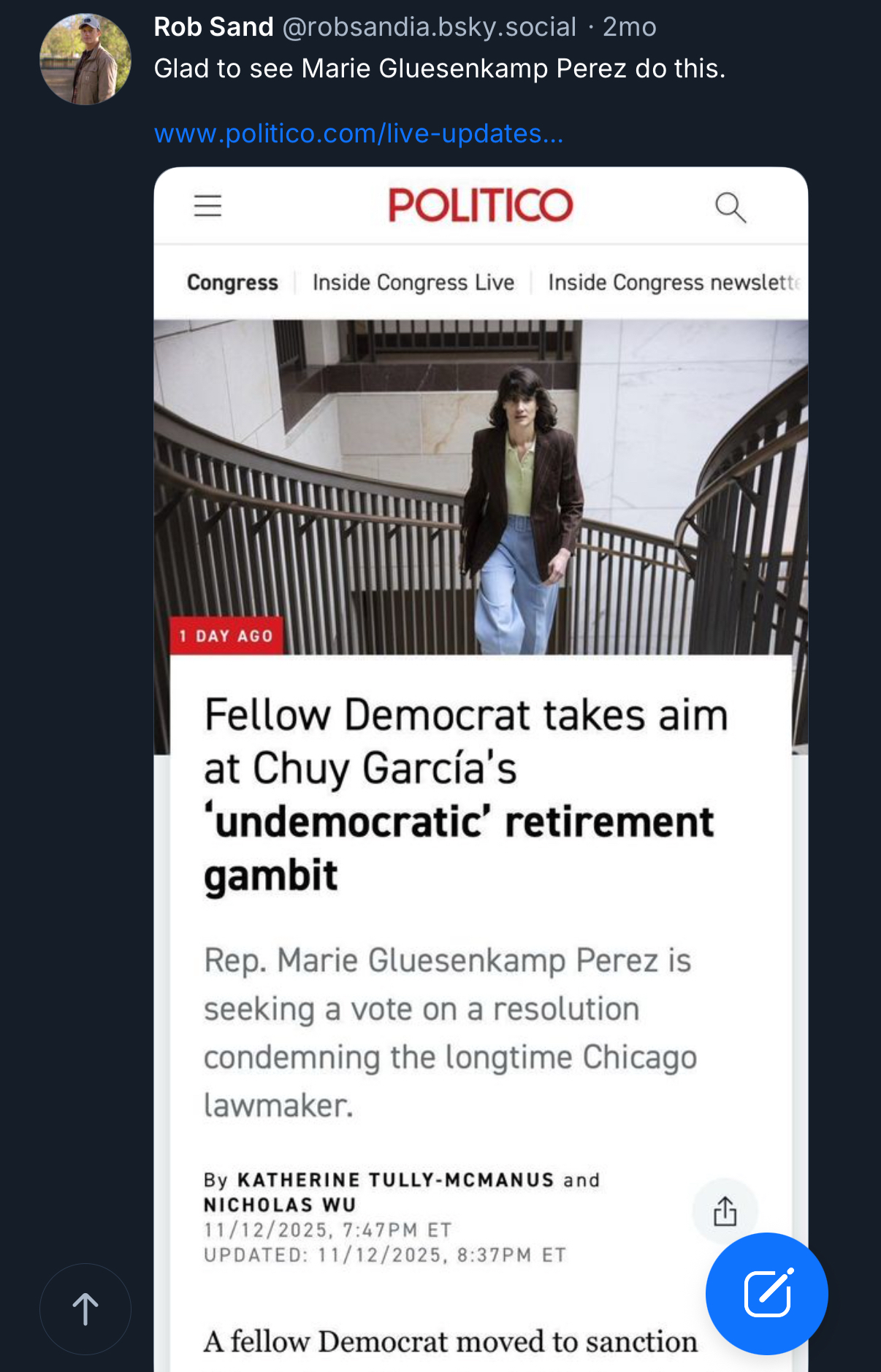Viewport: 881px width, 1372px height.
Task: Open the Politico hamburger menu
Action: (207, 206)
